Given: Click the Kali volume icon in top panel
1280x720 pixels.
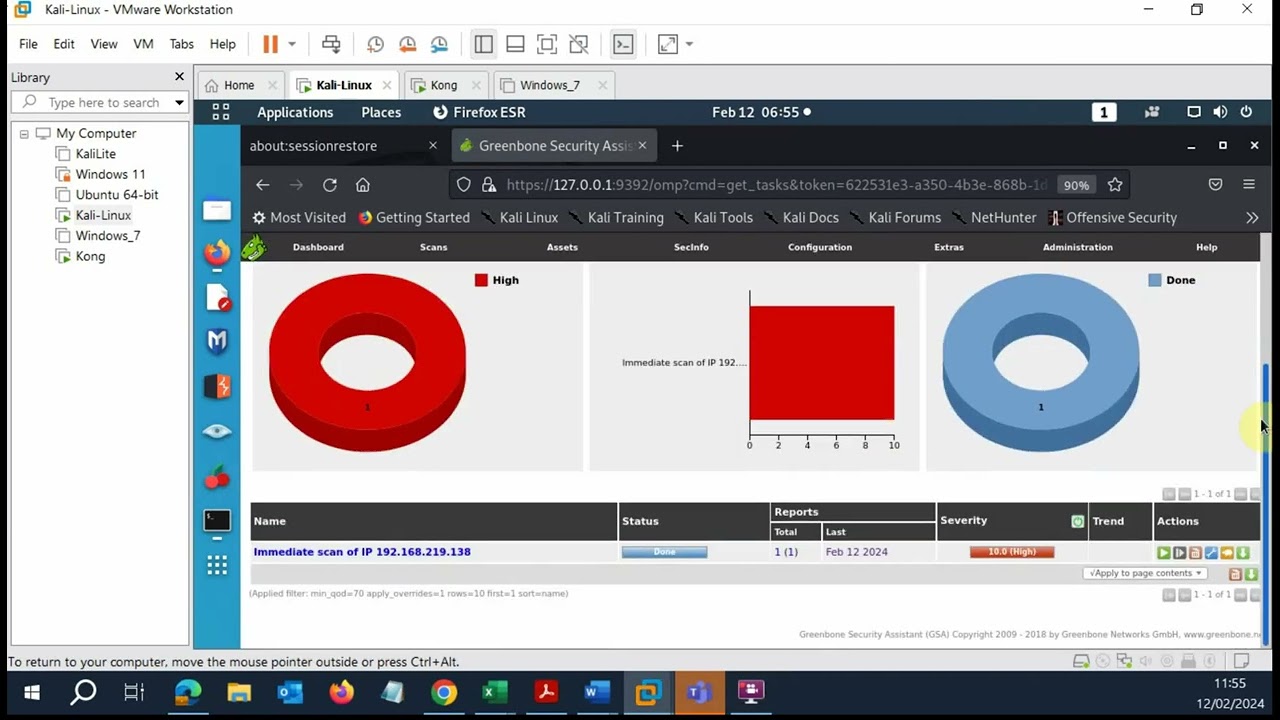Looking at the screenshot, I should coord(1220,112).
